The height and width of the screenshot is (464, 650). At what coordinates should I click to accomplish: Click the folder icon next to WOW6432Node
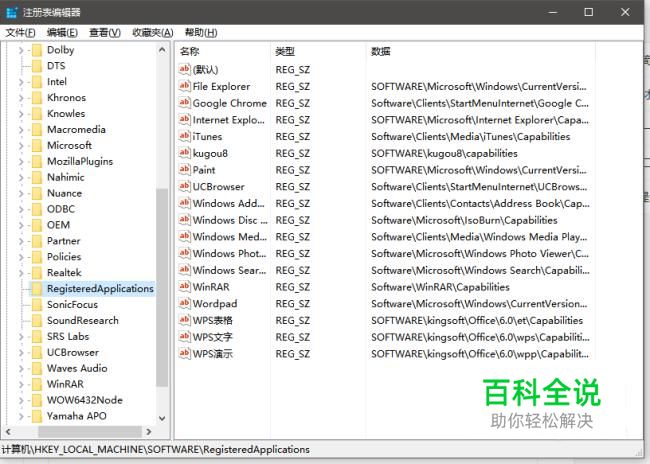click(37, 400)
